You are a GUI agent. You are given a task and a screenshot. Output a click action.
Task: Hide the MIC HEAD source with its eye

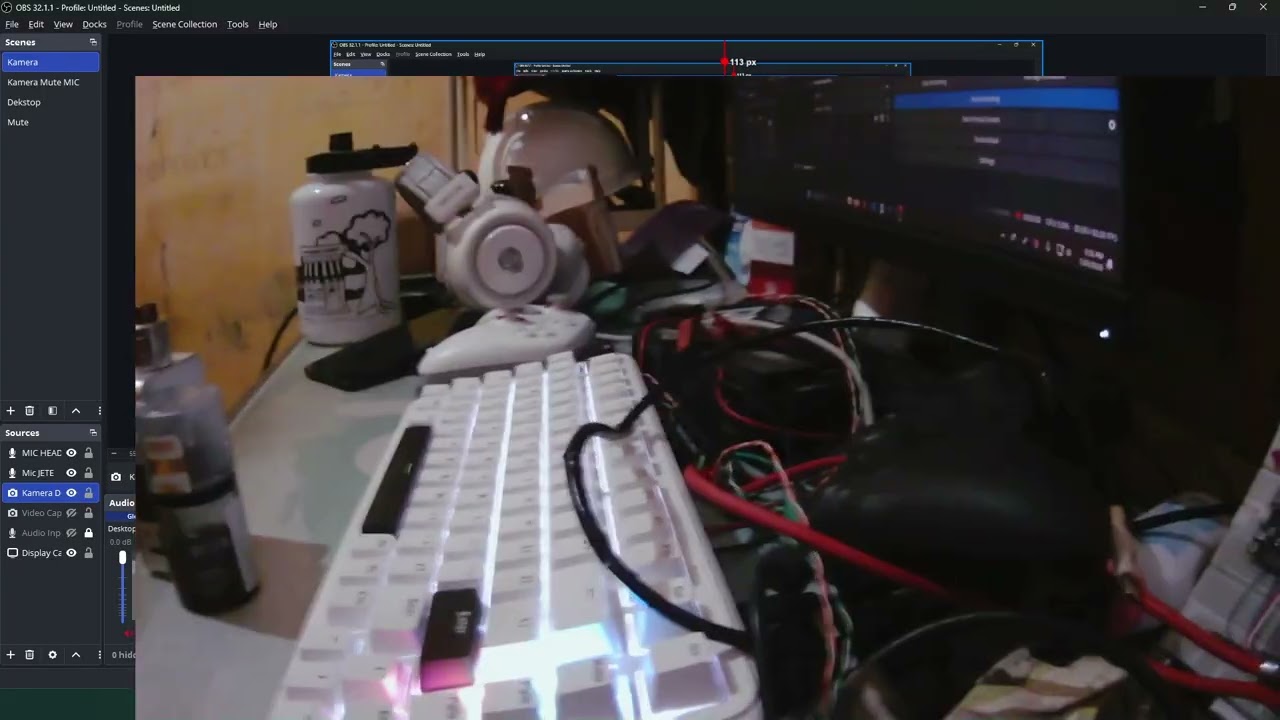point(71,453)
